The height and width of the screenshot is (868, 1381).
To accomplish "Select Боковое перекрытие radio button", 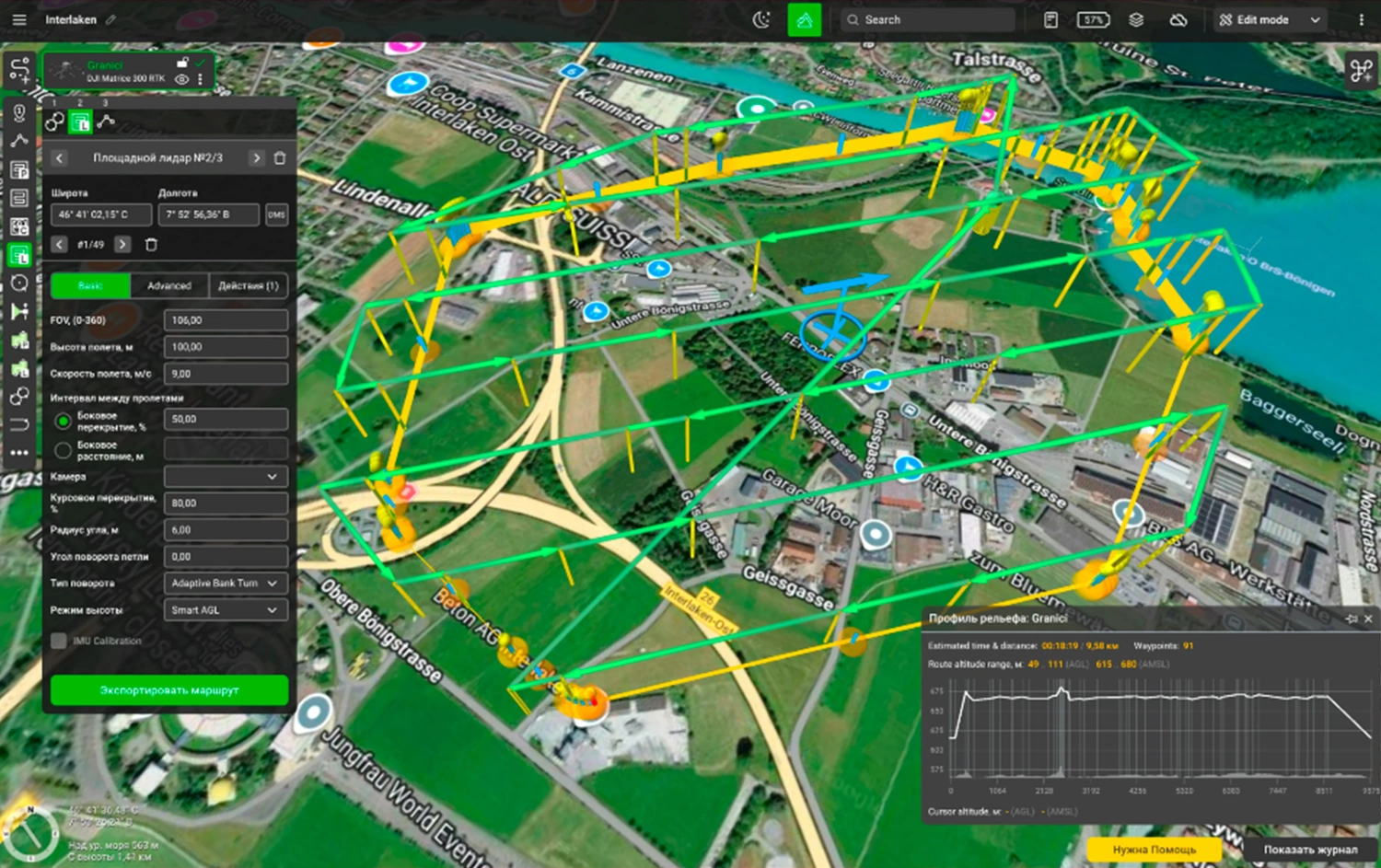I will tap(63, 422).
